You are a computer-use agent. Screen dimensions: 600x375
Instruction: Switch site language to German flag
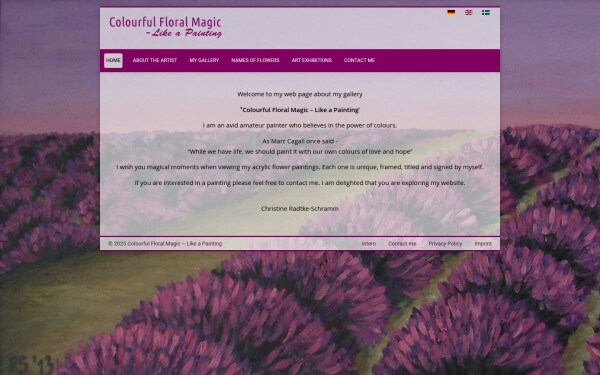(451, 13)
